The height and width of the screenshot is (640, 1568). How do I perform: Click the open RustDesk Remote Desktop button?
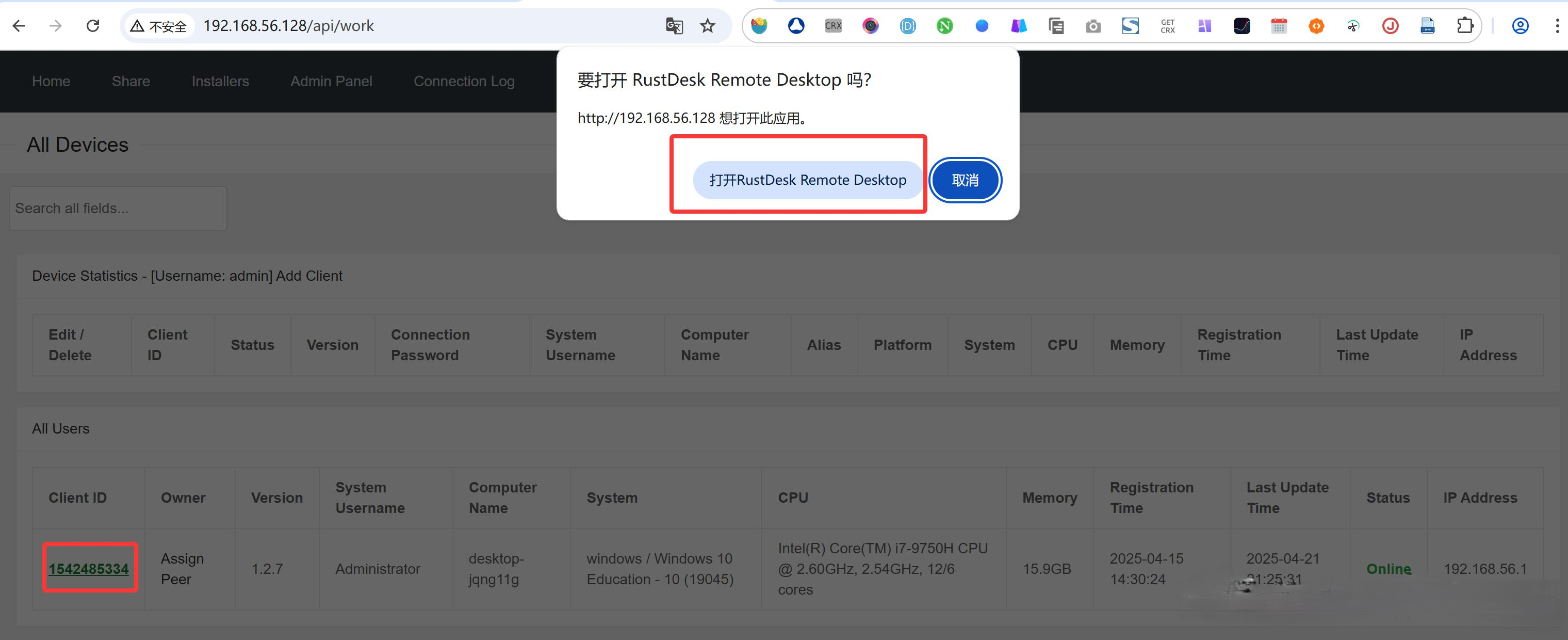[x=807, y=180]
